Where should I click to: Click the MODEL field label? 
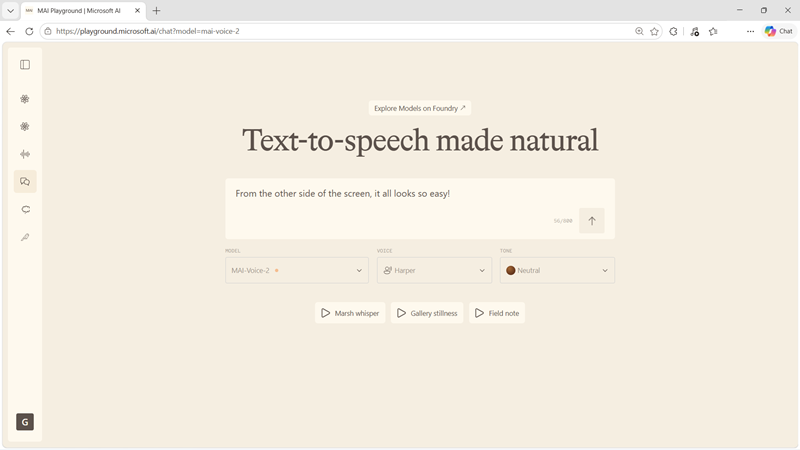pos(233,251)
